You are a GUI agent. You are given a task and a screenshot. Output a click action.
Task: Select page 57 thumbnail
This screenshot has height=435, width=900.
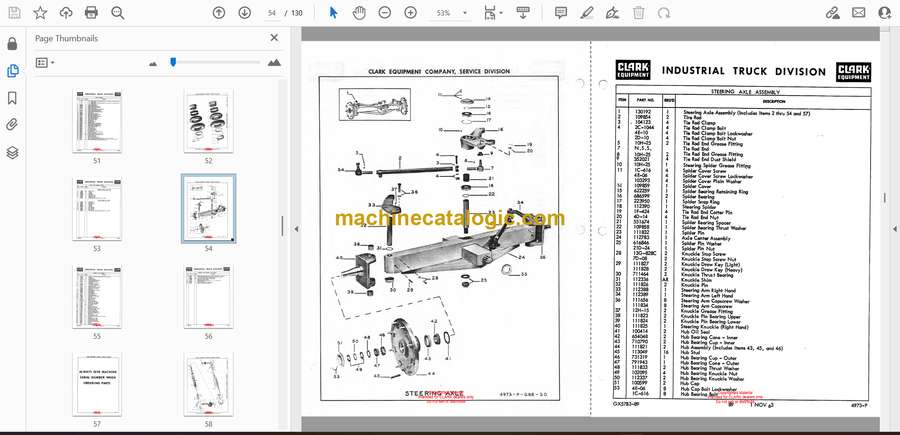pos(97,384)
